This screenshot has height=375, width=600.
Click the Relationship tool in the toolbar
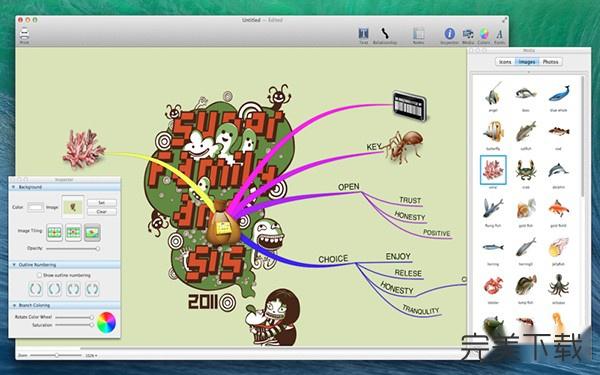tap(385, 34)
